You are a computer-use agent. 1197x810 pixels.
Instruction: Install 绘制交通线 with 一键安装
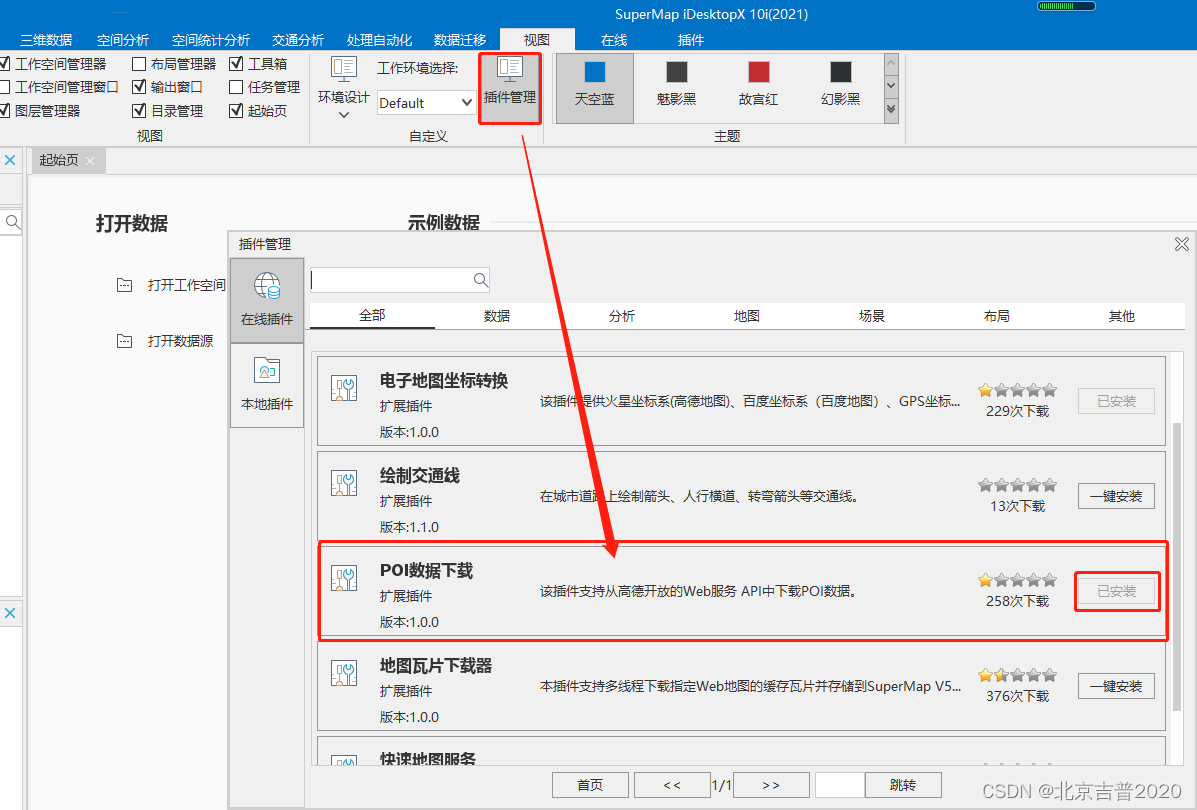coord(1116,496)
